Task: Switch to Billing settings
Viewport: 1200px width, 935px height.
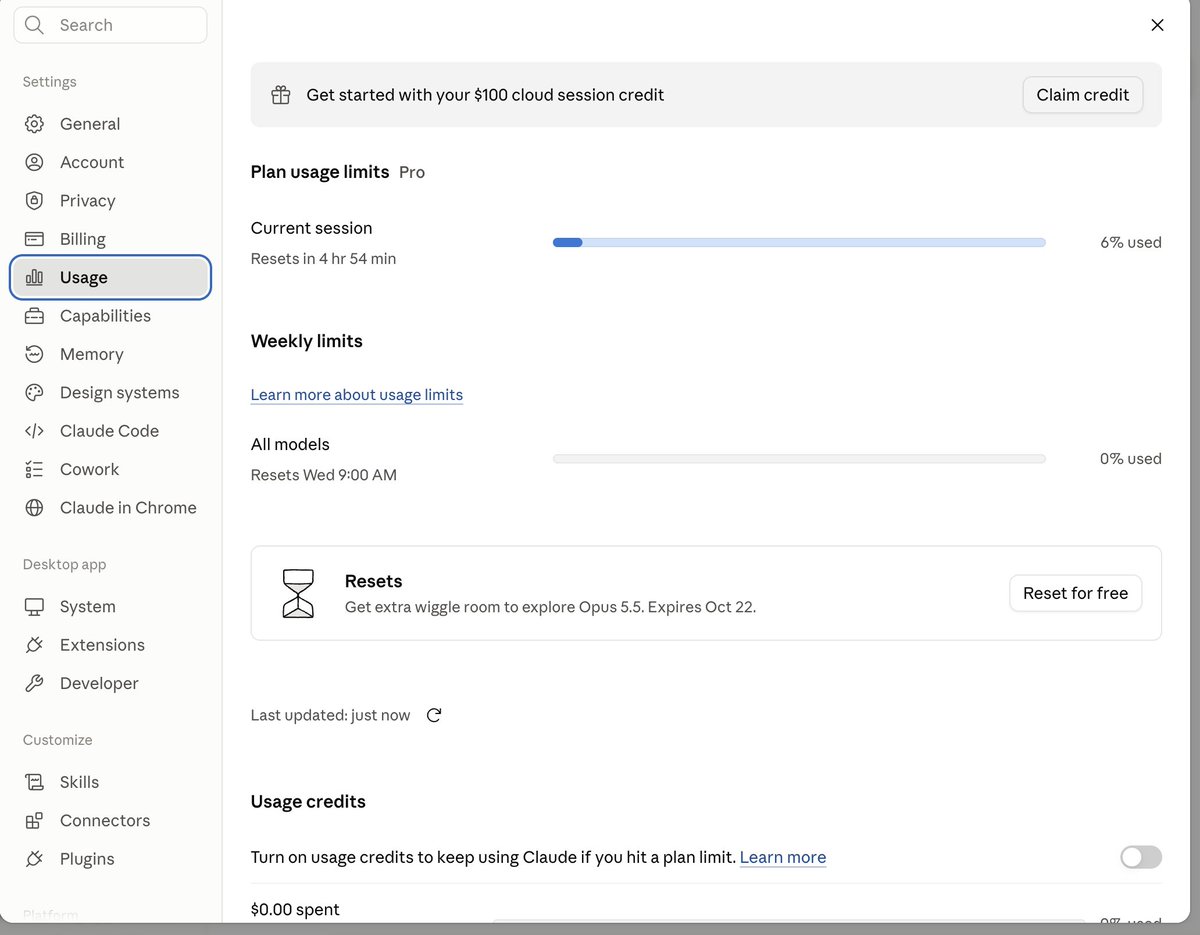Action: click(110, 239)
